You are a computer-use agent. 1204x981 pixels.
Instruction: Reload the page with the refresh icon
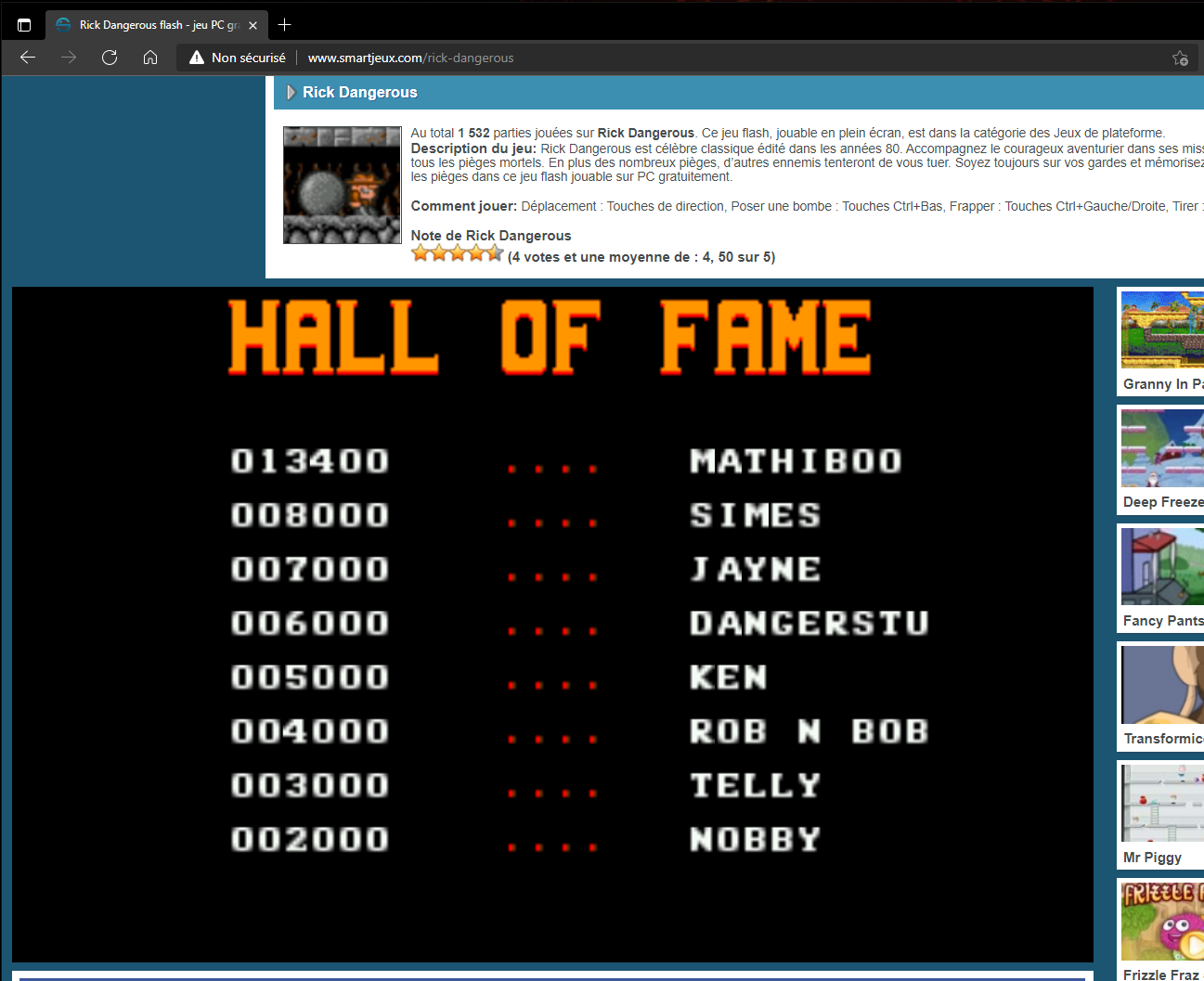(x=110, y=58)
